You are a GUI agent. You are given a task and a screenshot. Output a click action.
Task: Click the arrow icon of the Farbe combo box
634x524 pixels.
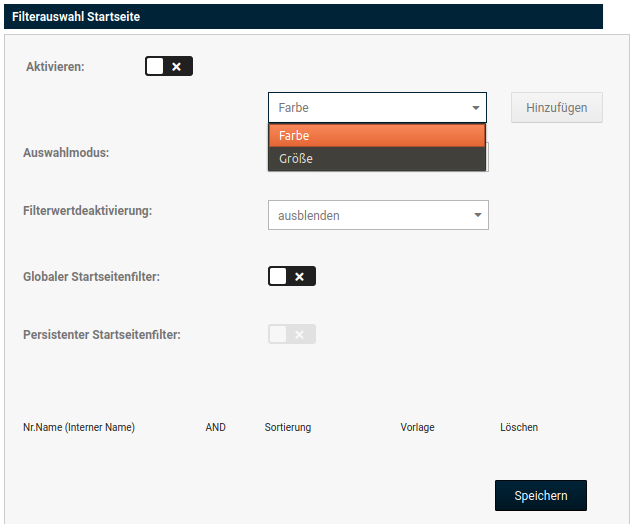(475, 108)
